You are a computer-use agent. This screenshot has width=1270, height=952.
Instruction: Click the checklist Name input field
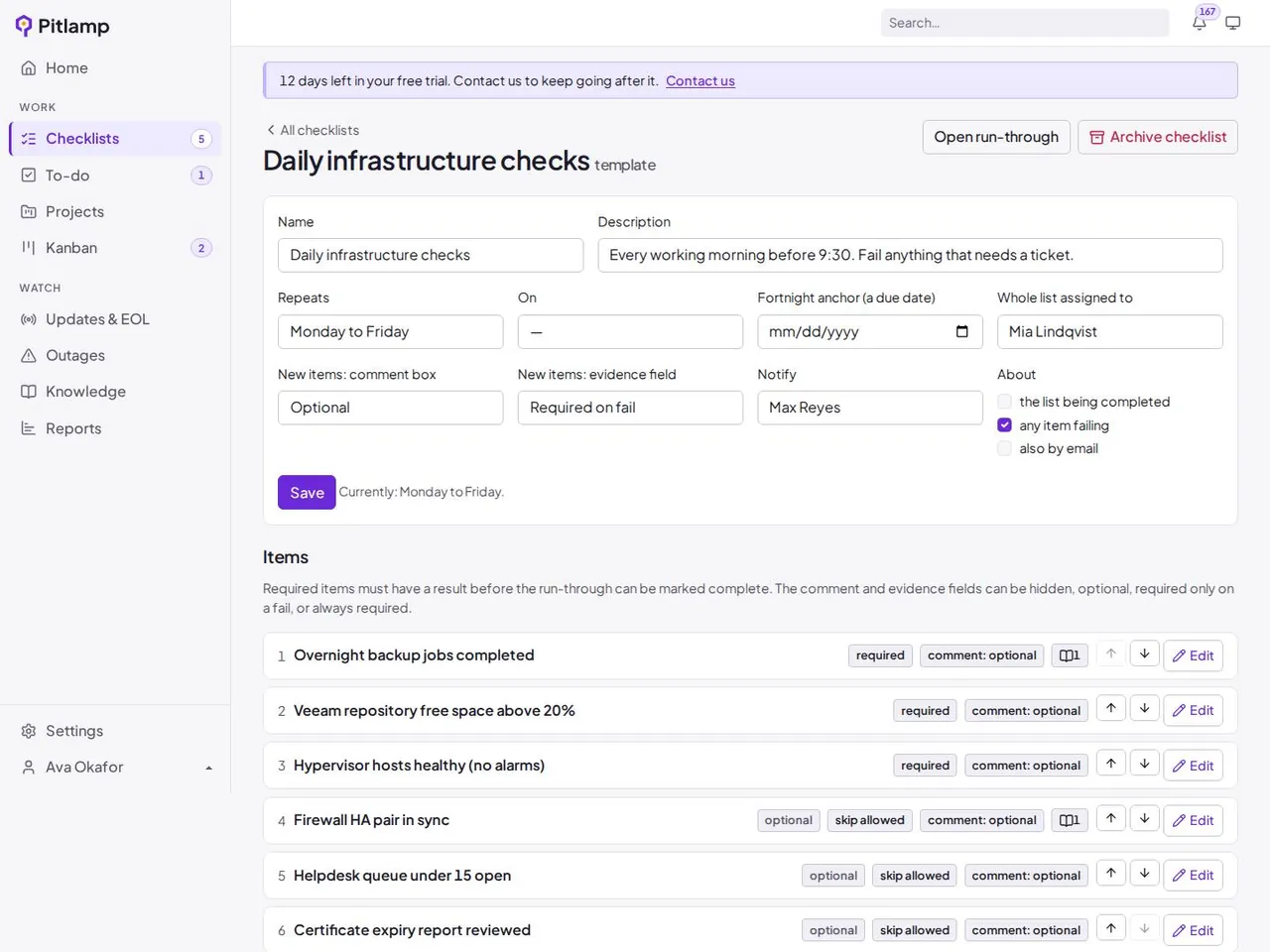click(x=431, y=255)
